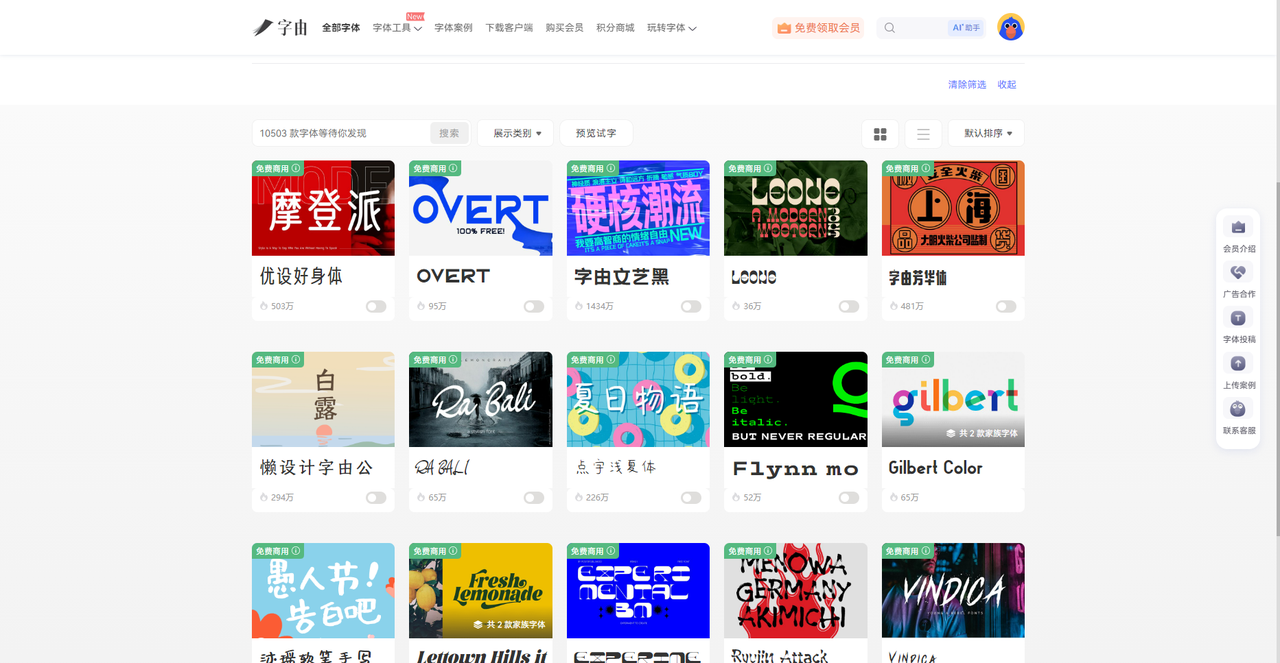Open 会员介绍 sidebar icon

pos(1238,228)
